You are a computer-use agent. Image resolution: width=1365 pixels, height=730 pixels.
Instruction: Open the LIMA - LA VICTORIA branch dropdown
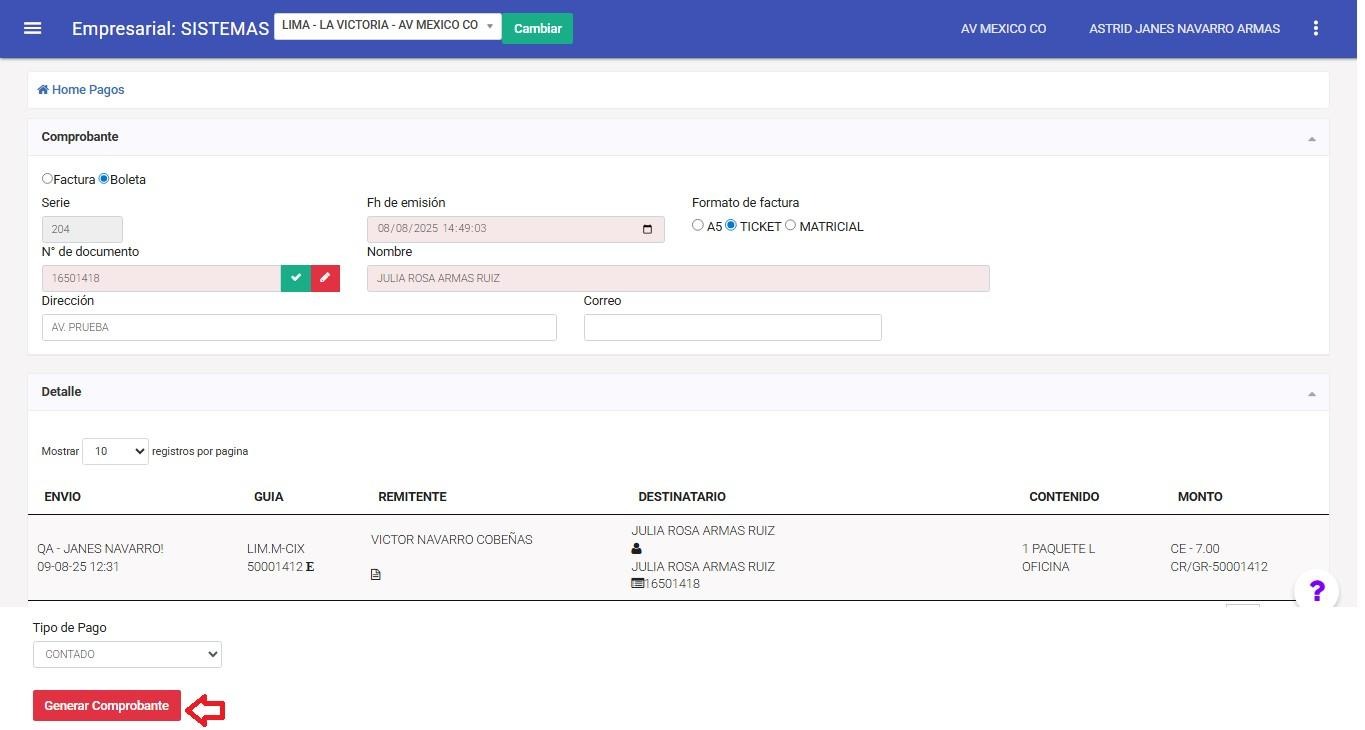click(x=387, y=26)
